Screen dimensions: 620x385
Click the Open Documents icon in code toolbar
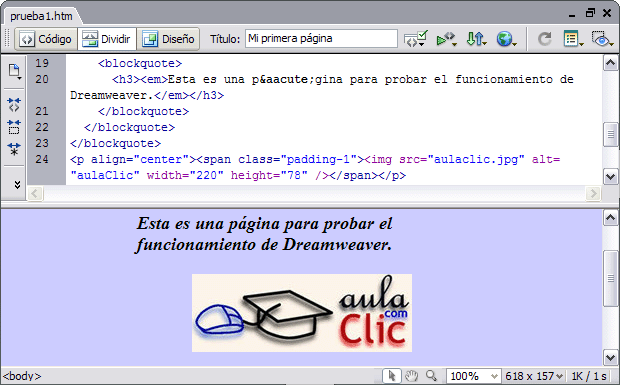pos(14,72)
